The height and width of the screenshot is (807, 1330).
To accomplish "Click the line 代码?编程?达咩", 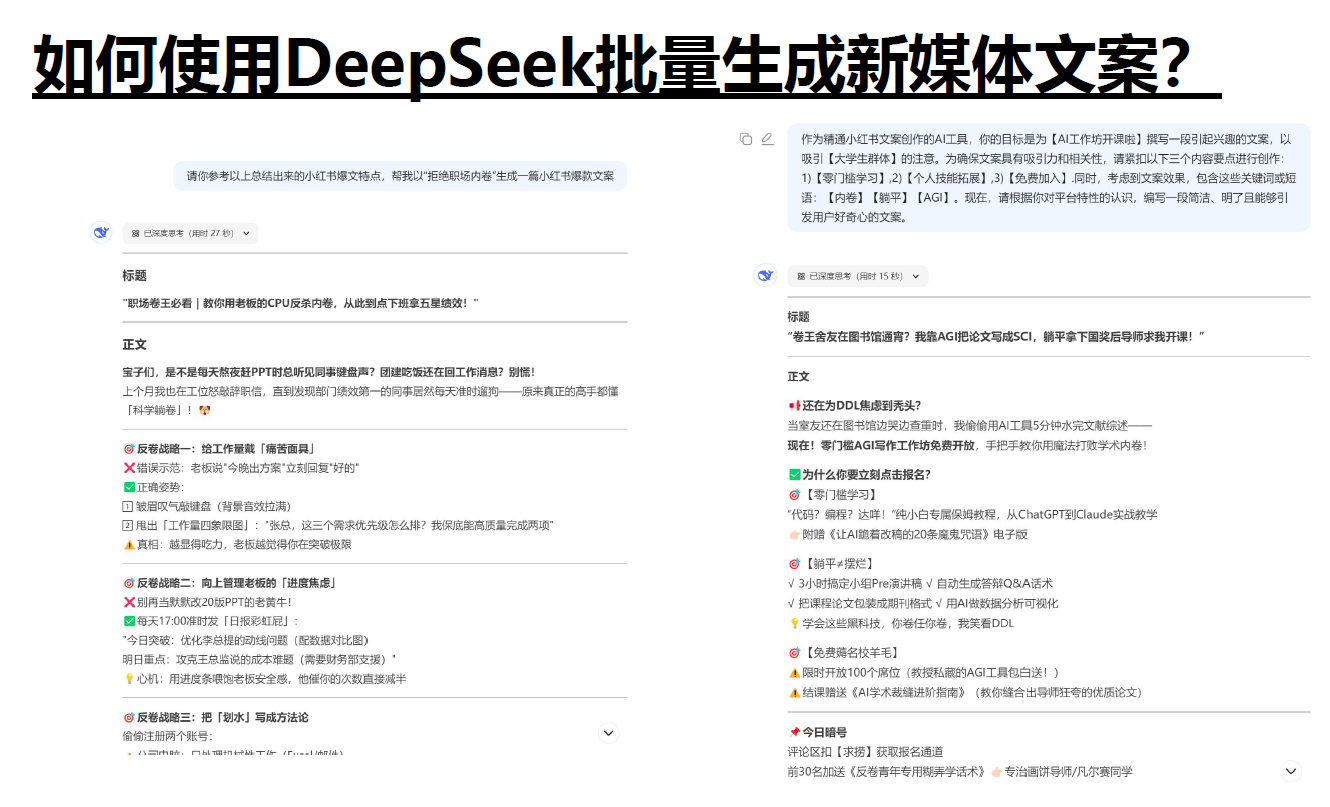I will (x=972, y=514).
